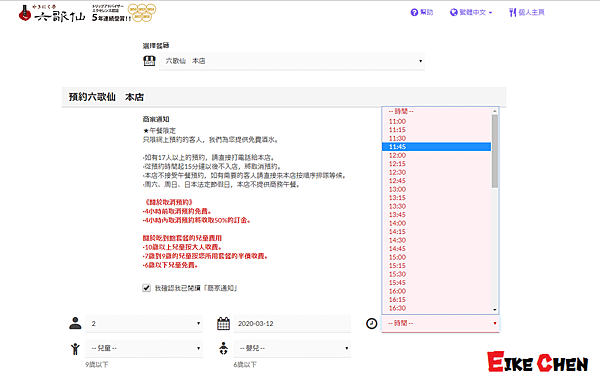The image size is (600, 383).
Task: Click the time list scroll up arrow
Action: (x=495, y=111)
